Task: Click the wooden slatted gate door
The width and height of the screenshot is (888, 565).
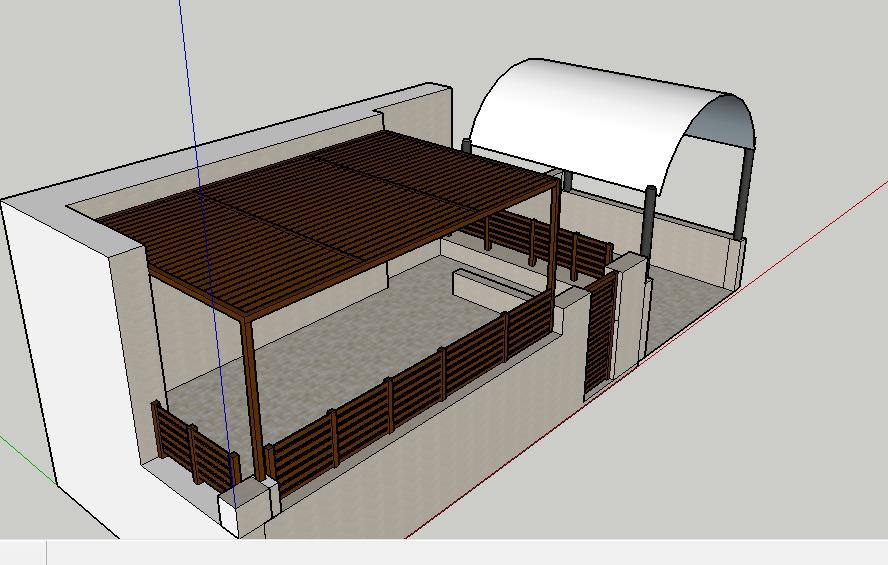Action: [600, 338]
